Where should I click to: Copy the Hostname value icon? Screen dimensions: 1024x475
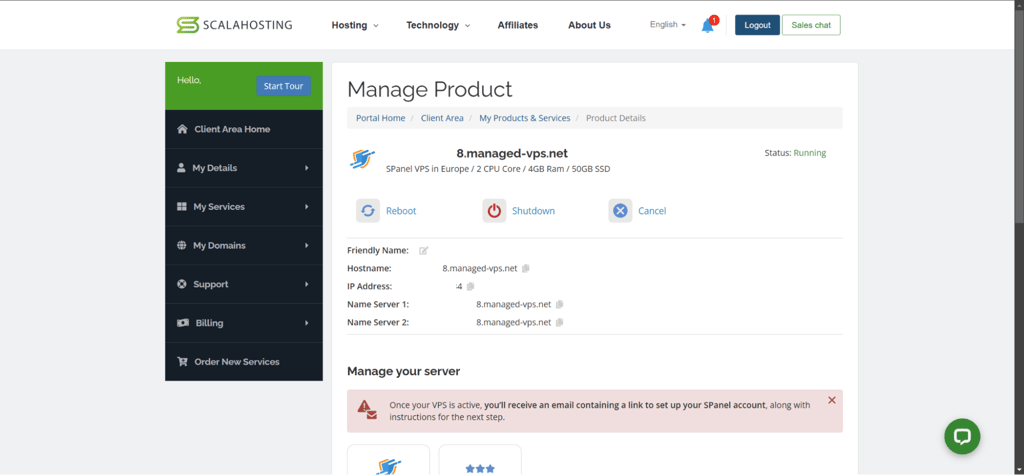[526, 269]
